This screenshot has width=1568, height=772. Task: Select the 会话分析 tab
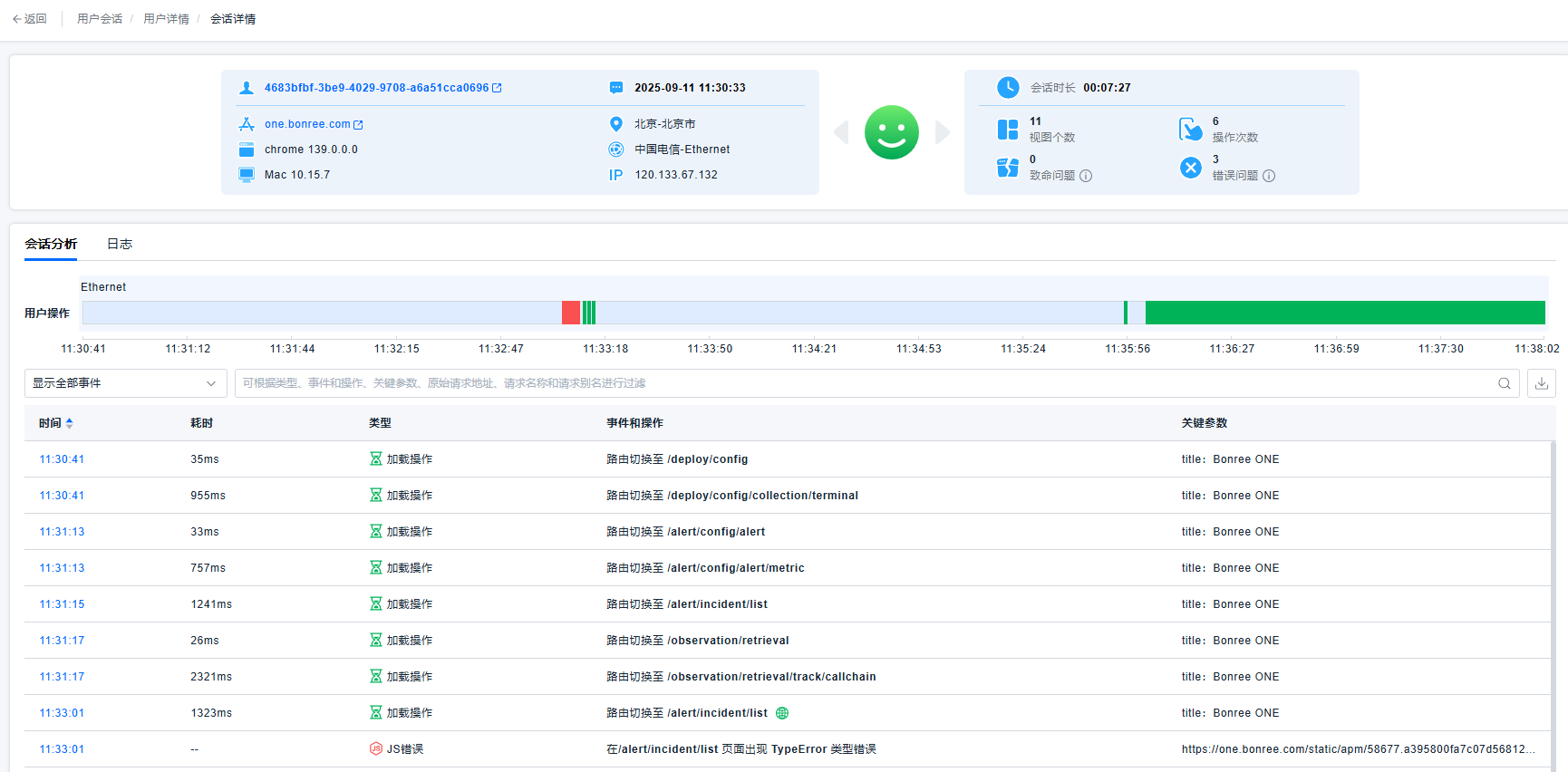(51, 244)
